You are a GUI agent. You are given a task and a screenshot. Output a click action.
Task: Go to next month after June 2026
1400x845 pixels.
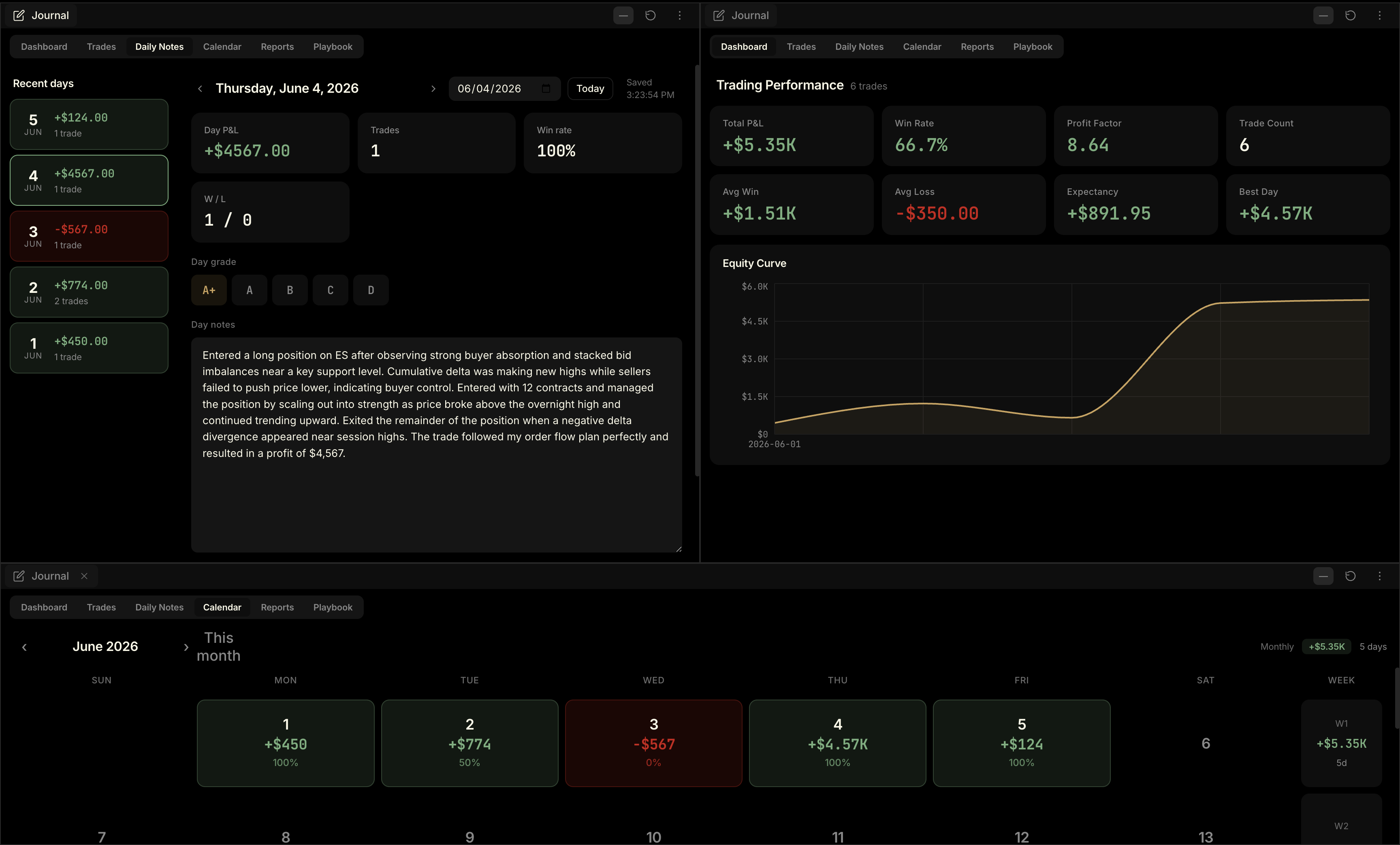click(186, 647)
